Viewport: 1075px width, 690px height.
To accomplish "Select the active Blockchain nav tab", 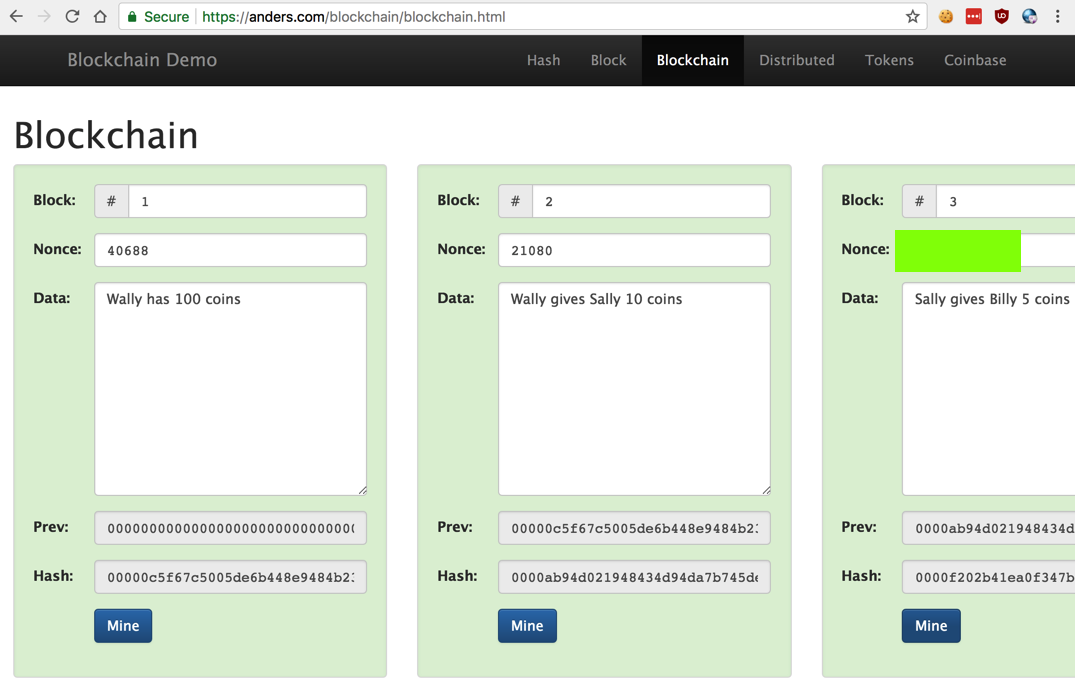I will (692, 60).
